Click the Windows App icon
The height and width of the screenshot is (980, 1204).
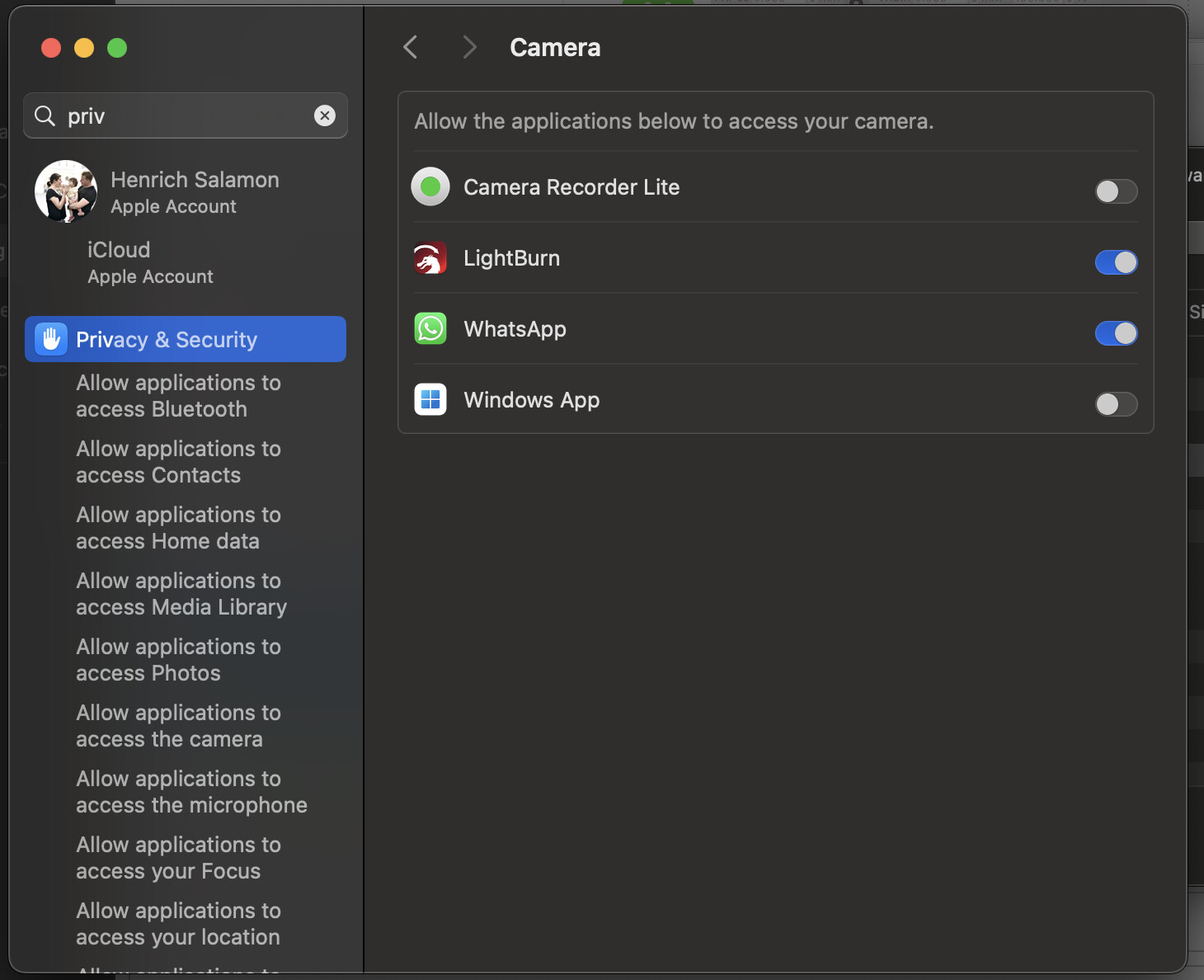pos(430,400)
